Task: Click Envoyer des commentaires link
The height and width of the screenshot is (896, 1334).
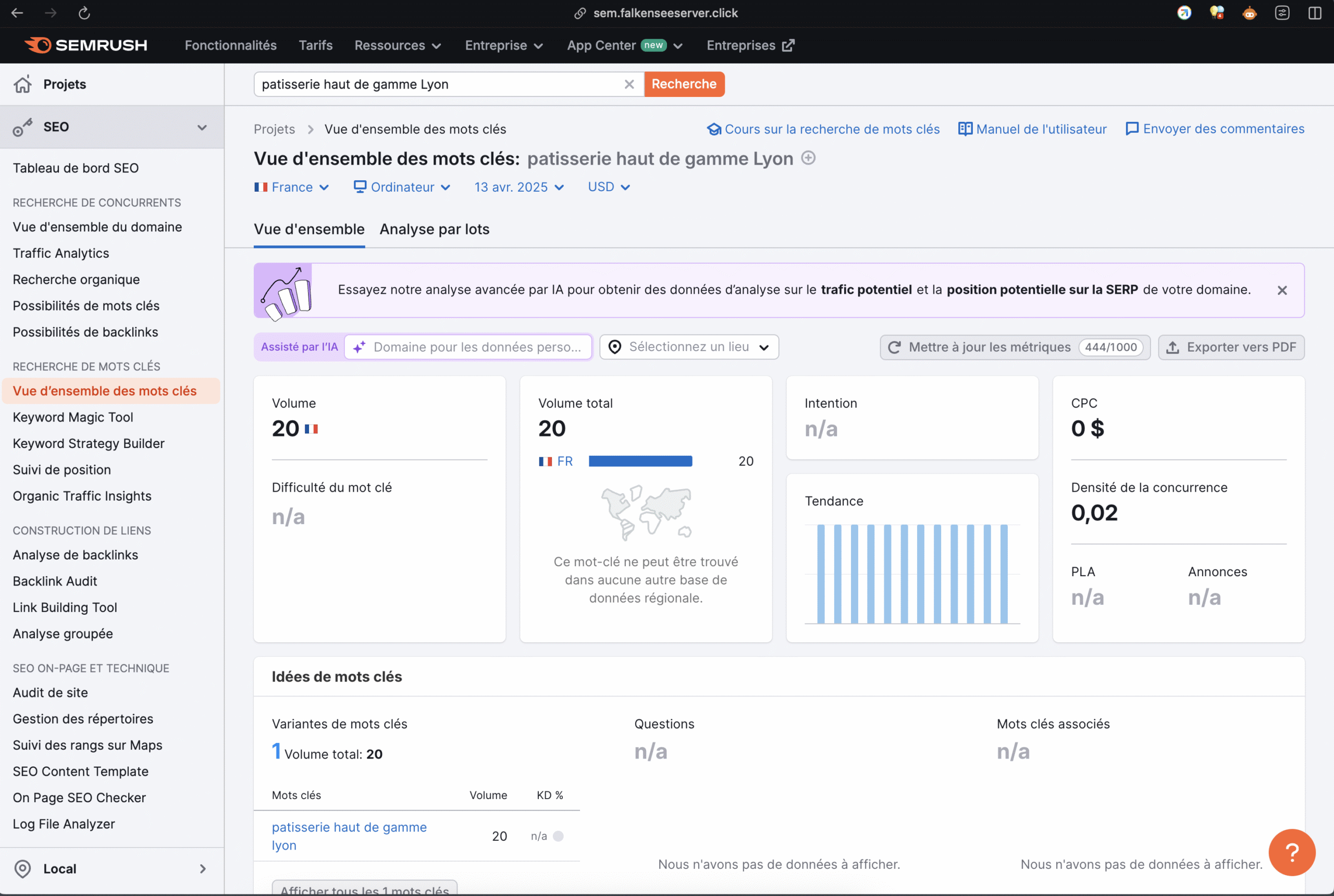Action: [1215, 129]
